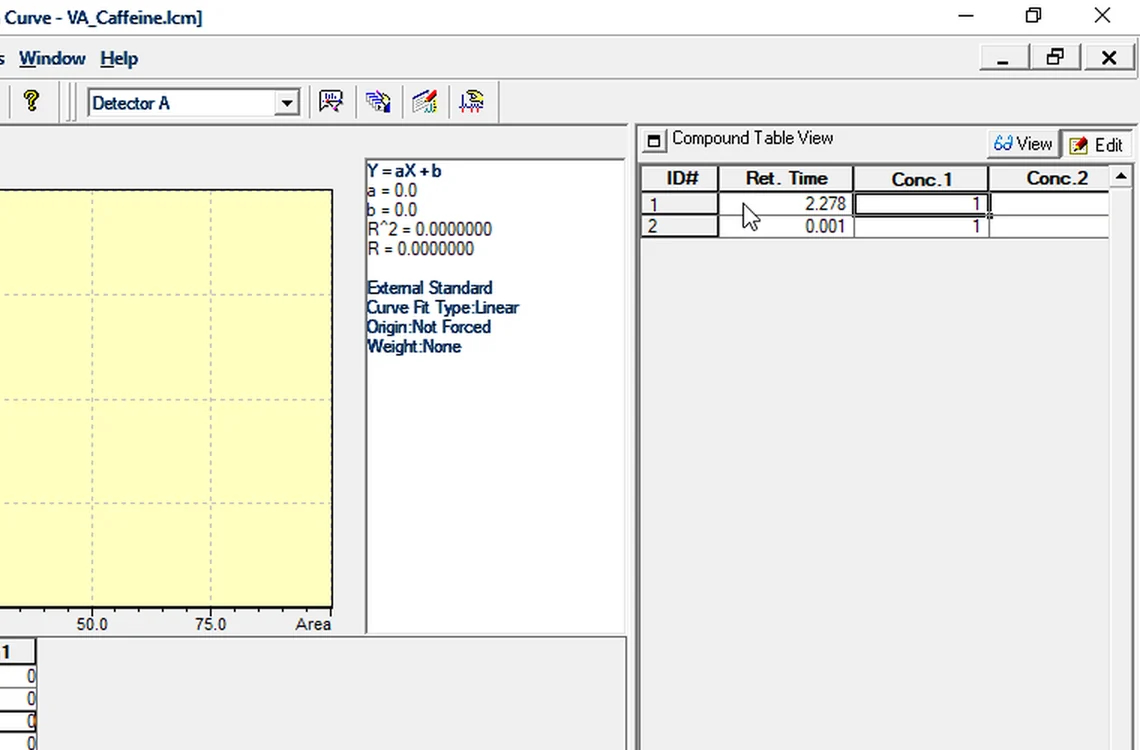Switch Compound Table to View mode
The image size is (1140, 750).
click(x=1023, y=144)
